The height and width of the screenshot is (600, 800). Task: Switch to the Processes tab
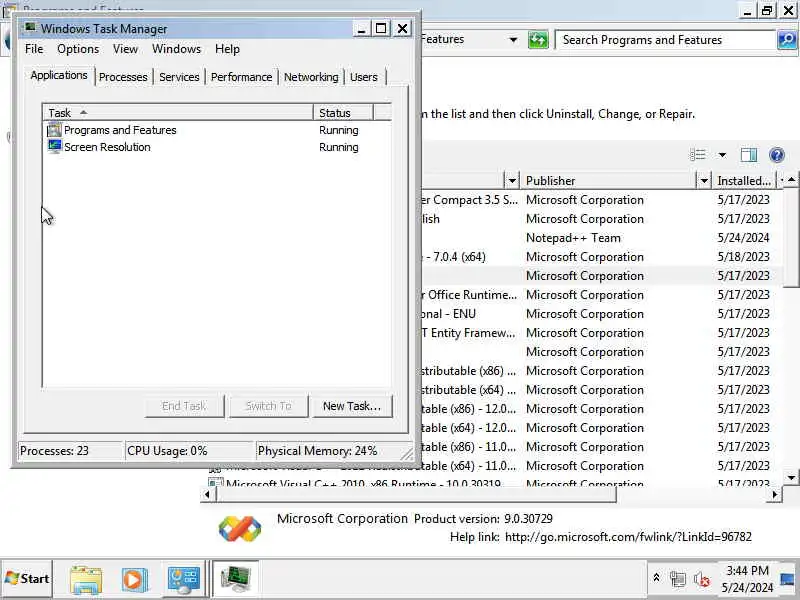[123, 77]
